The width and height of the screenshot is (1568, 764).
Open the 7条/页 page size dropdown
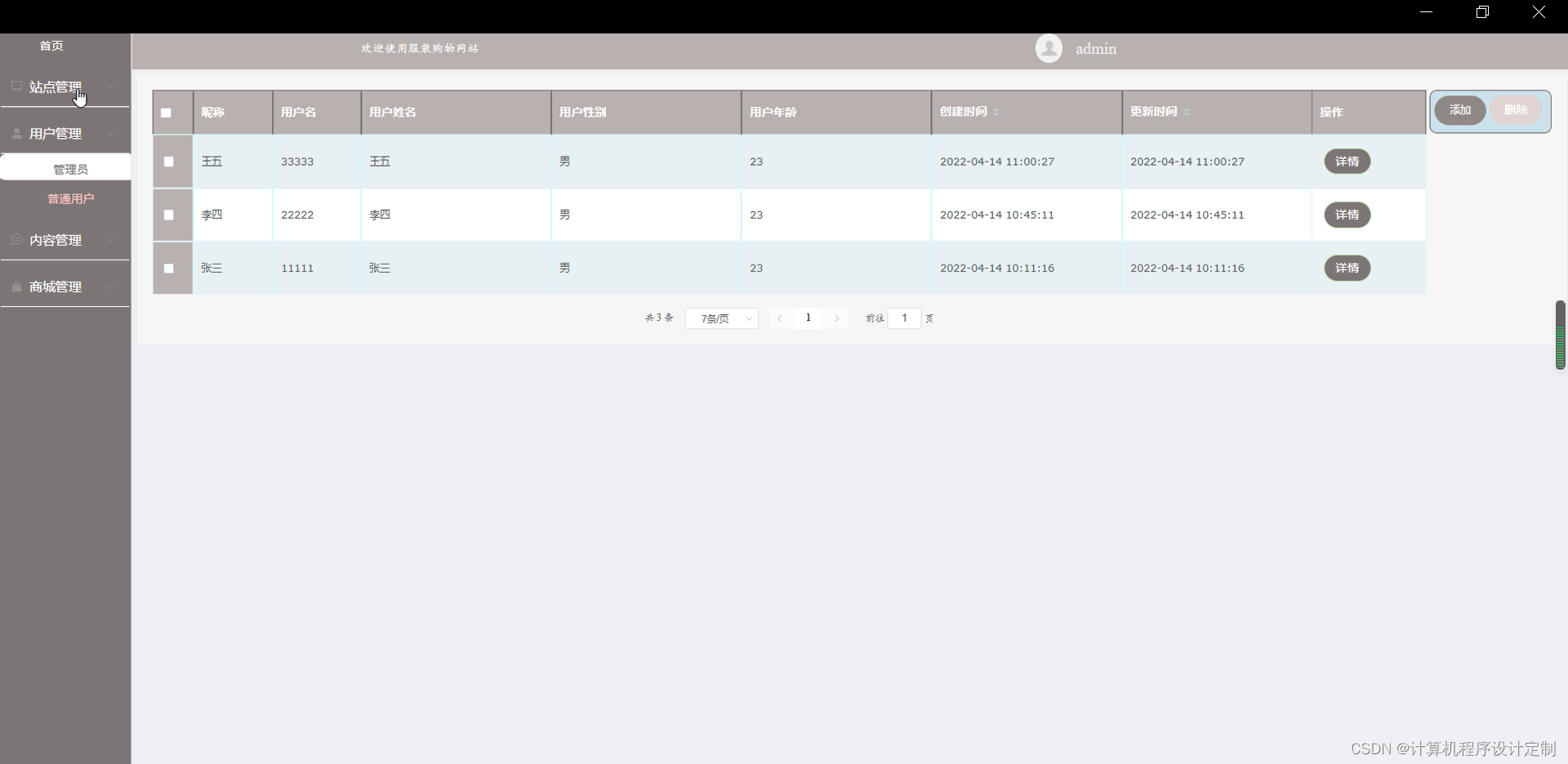(722, 318)
